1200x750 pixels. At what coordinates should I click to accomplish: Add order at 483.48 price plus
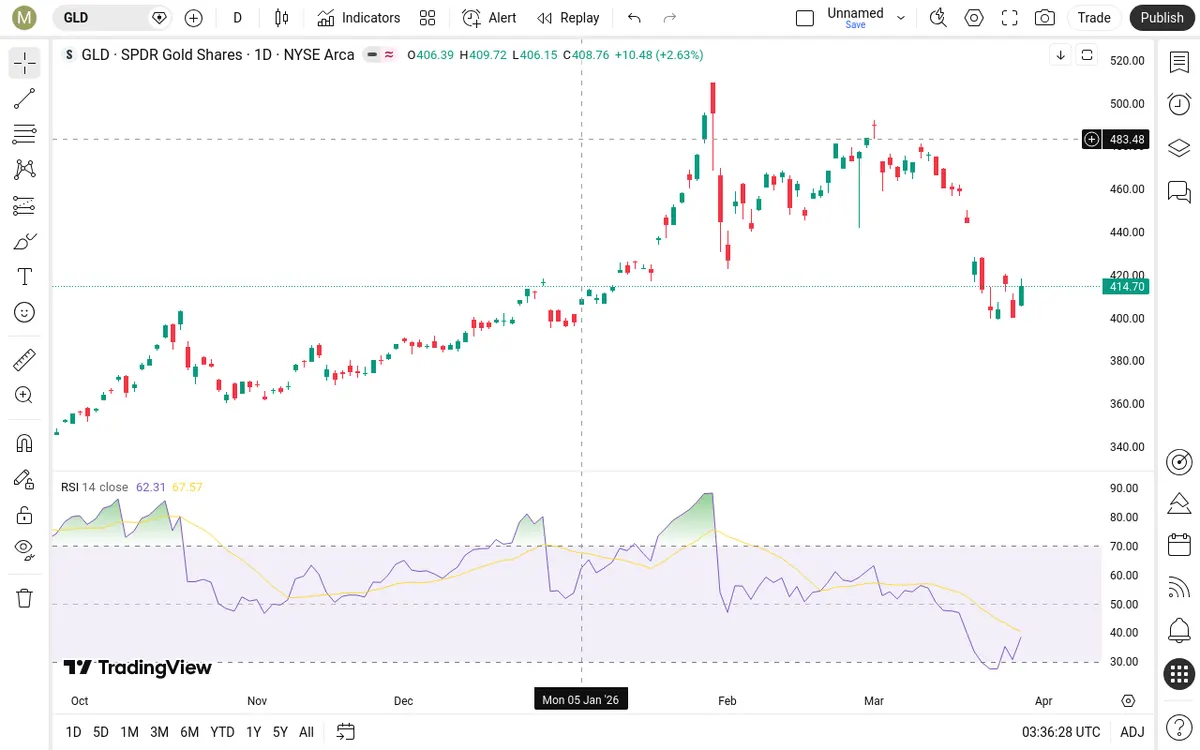1092,139
